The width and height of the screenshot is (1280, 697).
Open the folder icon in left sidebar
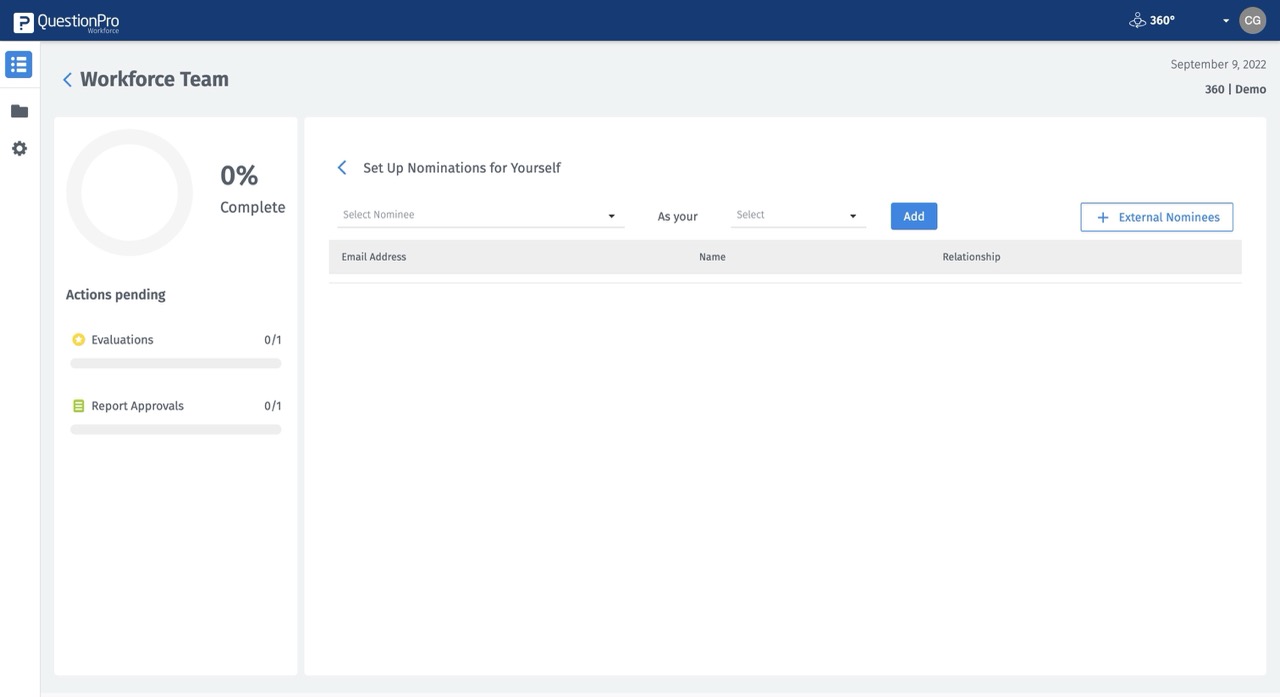(18, 110)
